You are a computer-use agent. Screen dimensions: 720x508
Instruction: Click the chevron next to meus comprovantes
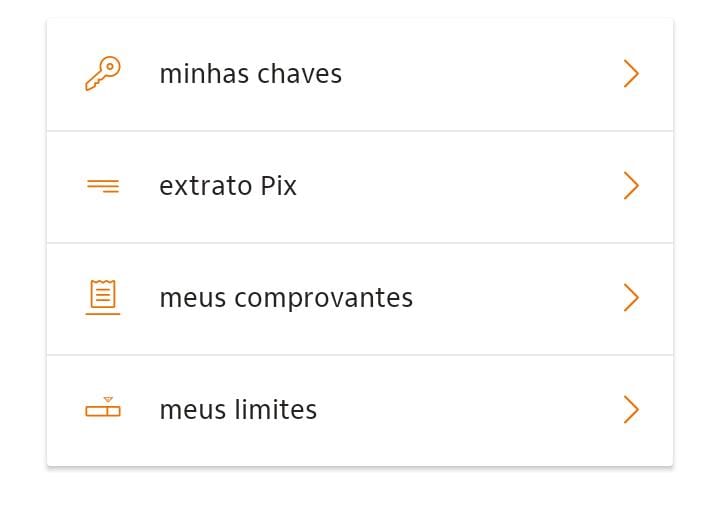pos(631,298)
